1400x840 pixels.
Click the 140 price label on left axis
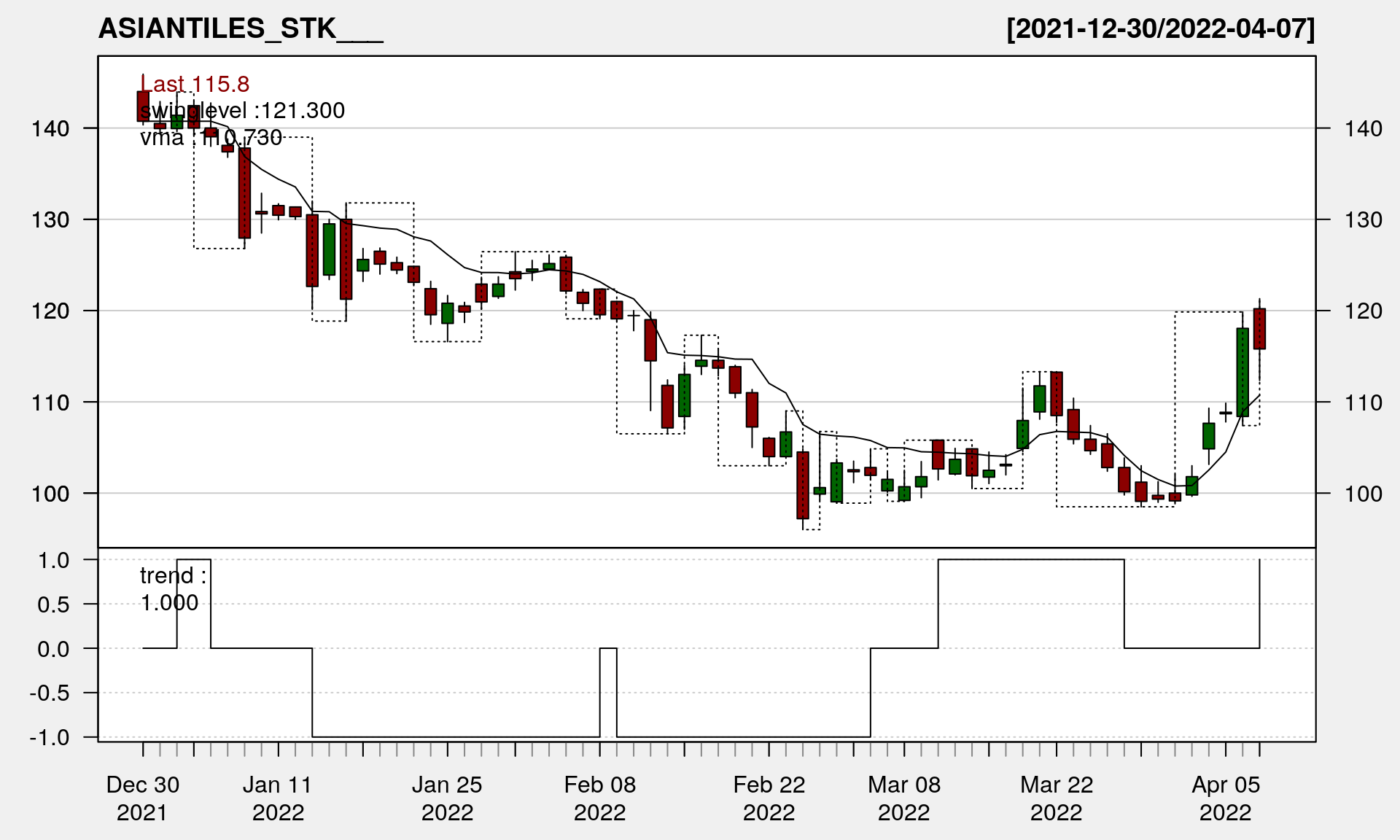[50, 129]
